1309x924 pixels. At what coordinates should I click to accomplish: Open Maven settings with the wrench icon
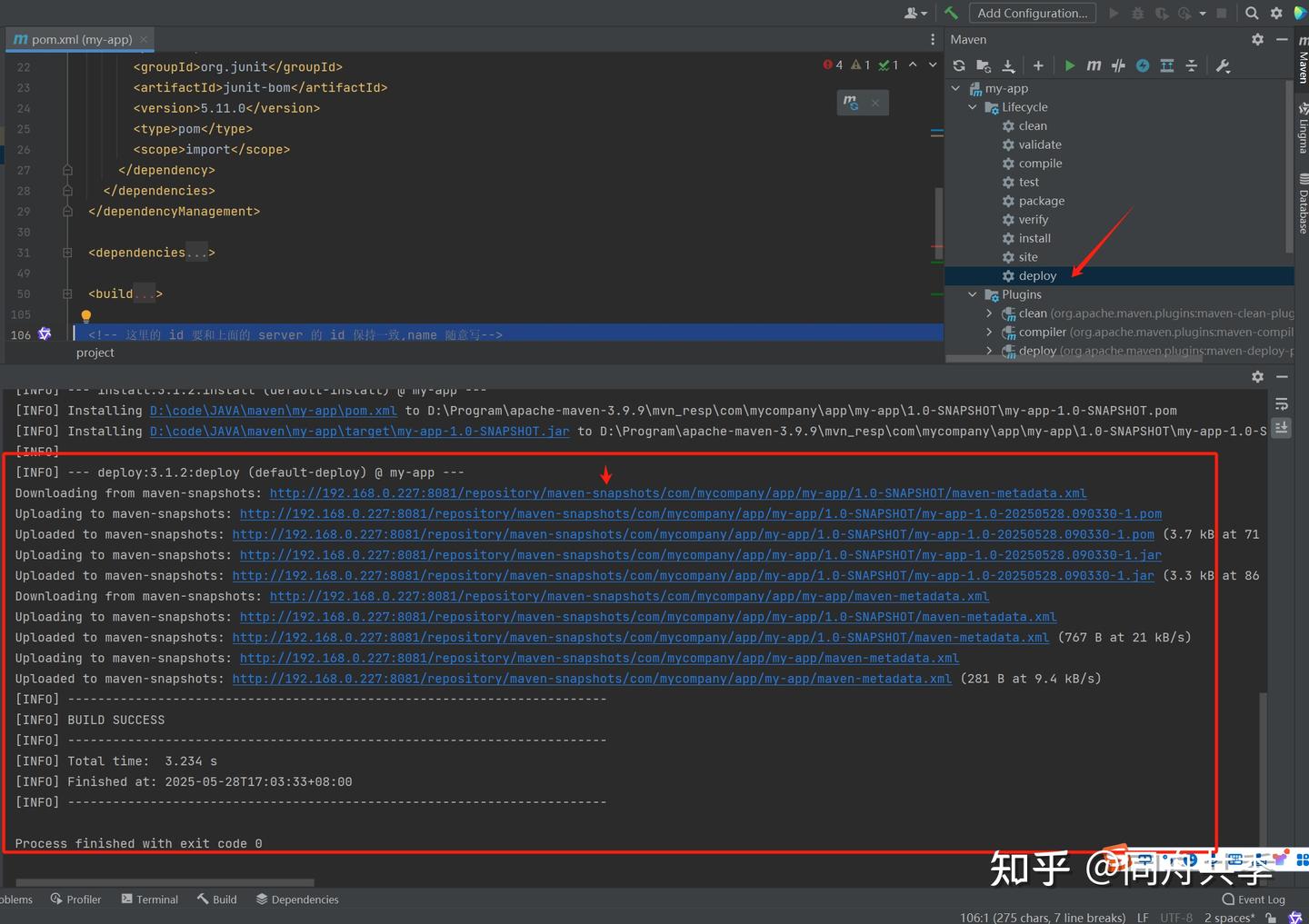pos(1223,65)
